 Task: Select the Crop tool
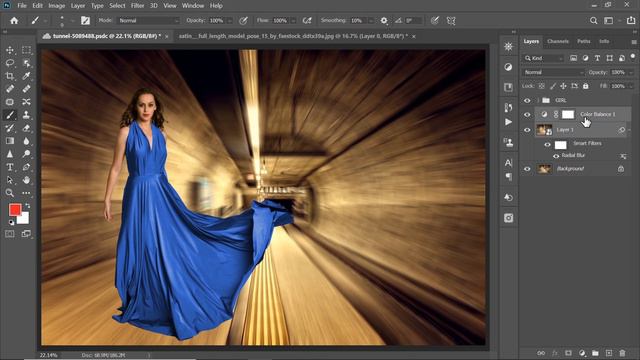coord(10,76)
